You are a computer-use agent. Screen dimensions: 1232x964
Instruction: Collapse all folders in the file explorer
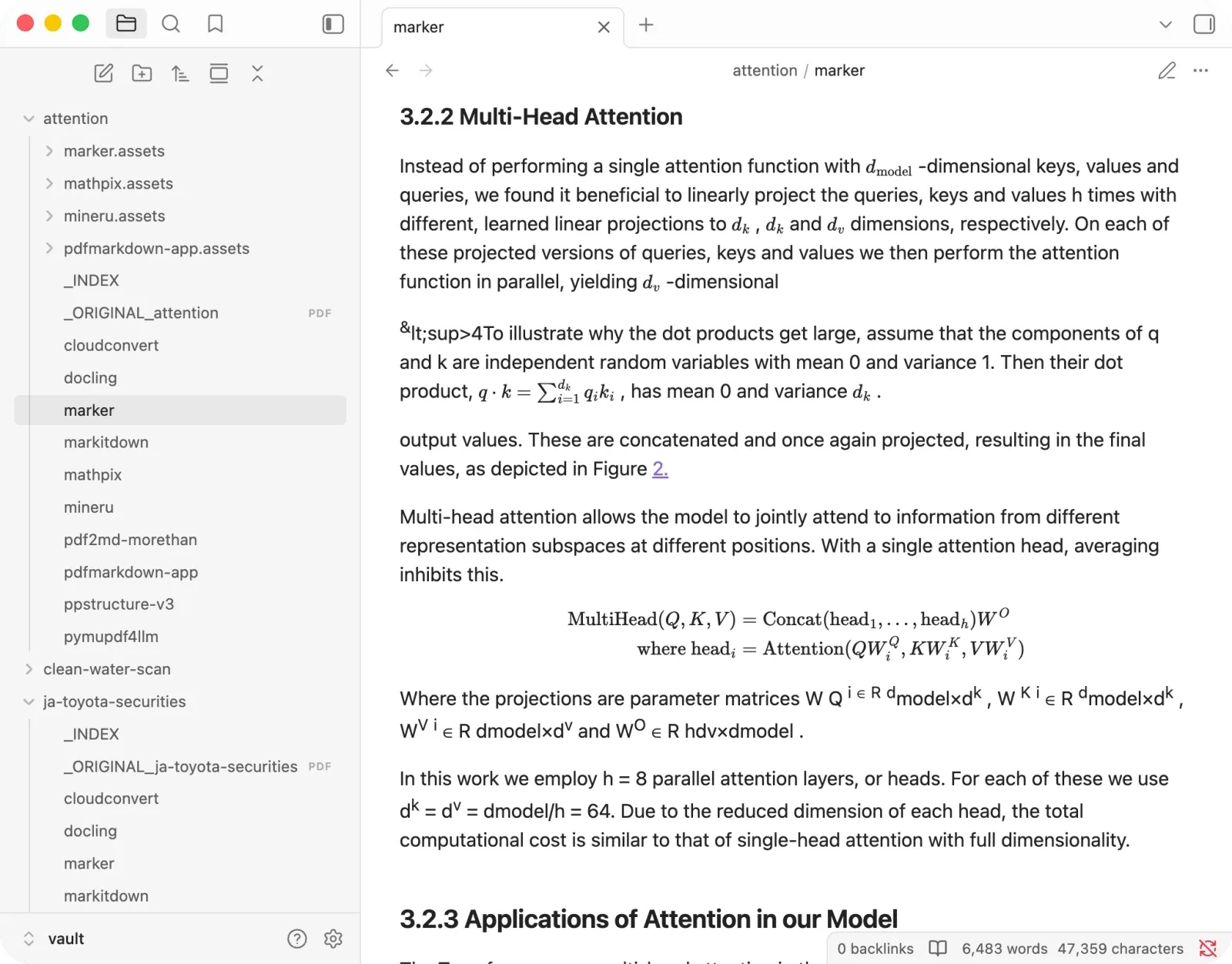pyautogui.click(x=257, y=73)
